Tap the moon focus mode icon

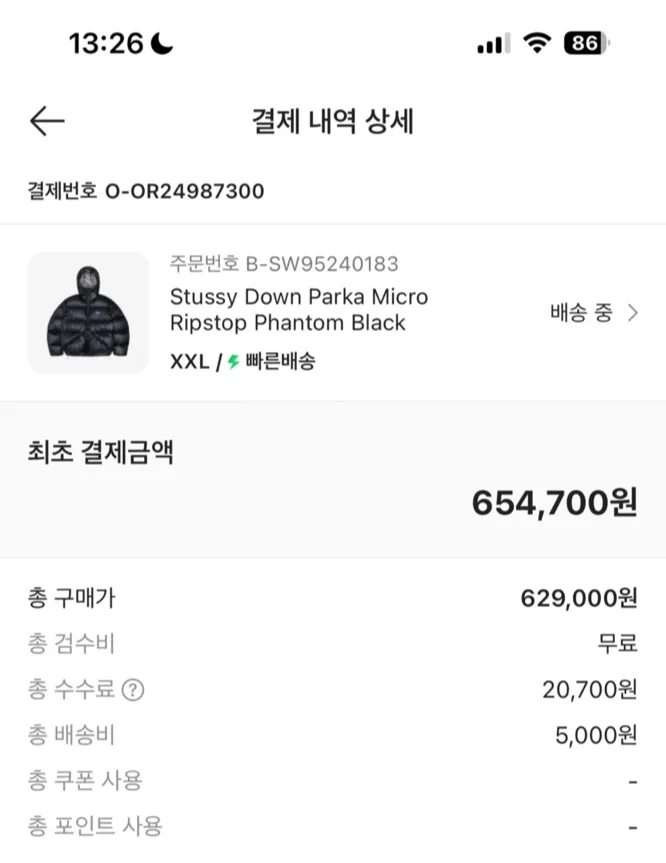click(162, 43)
